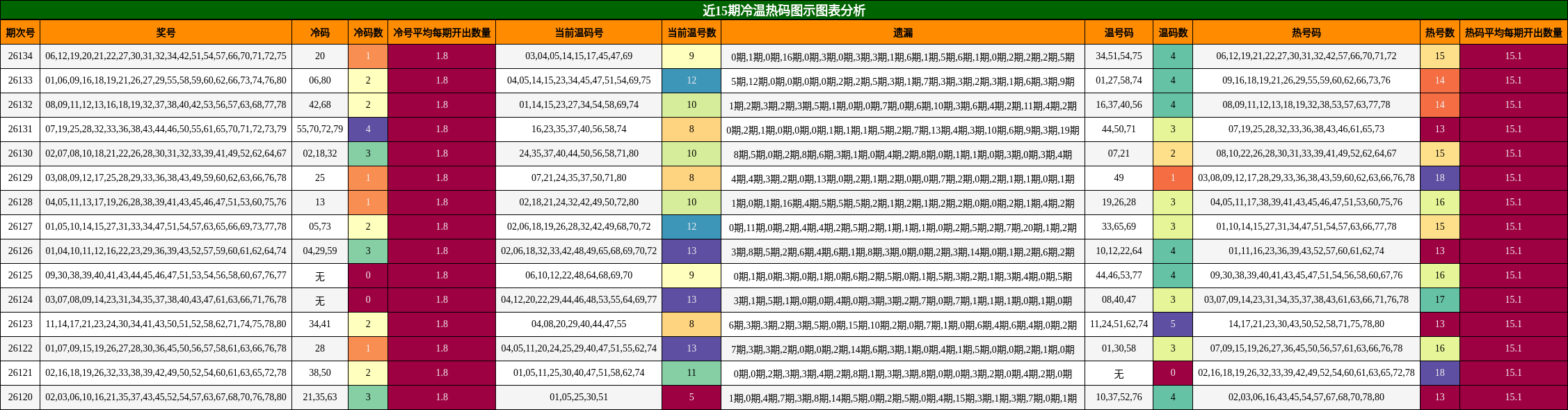
Task: Click the 温号码 column header
Action: click(x=1119, y=33)
